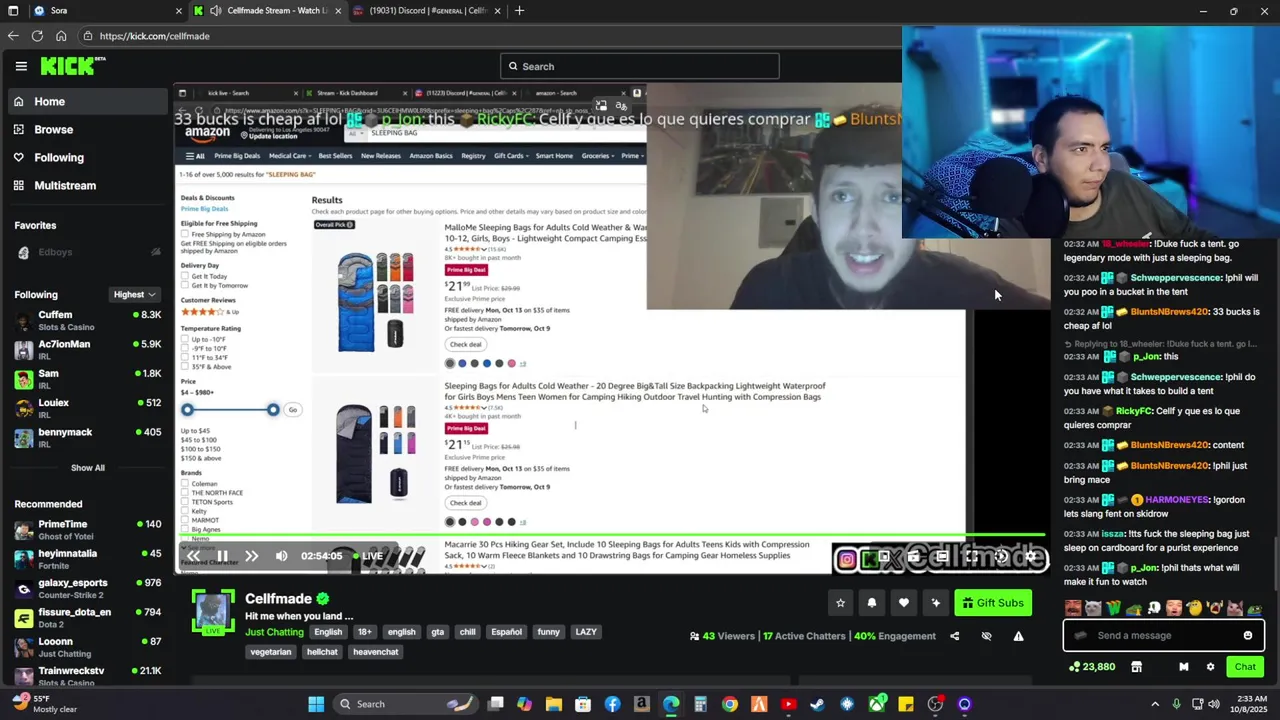Share the stream via share icon
The height and width of the screenshot is (720, 1280).
(x=954, y=636)
